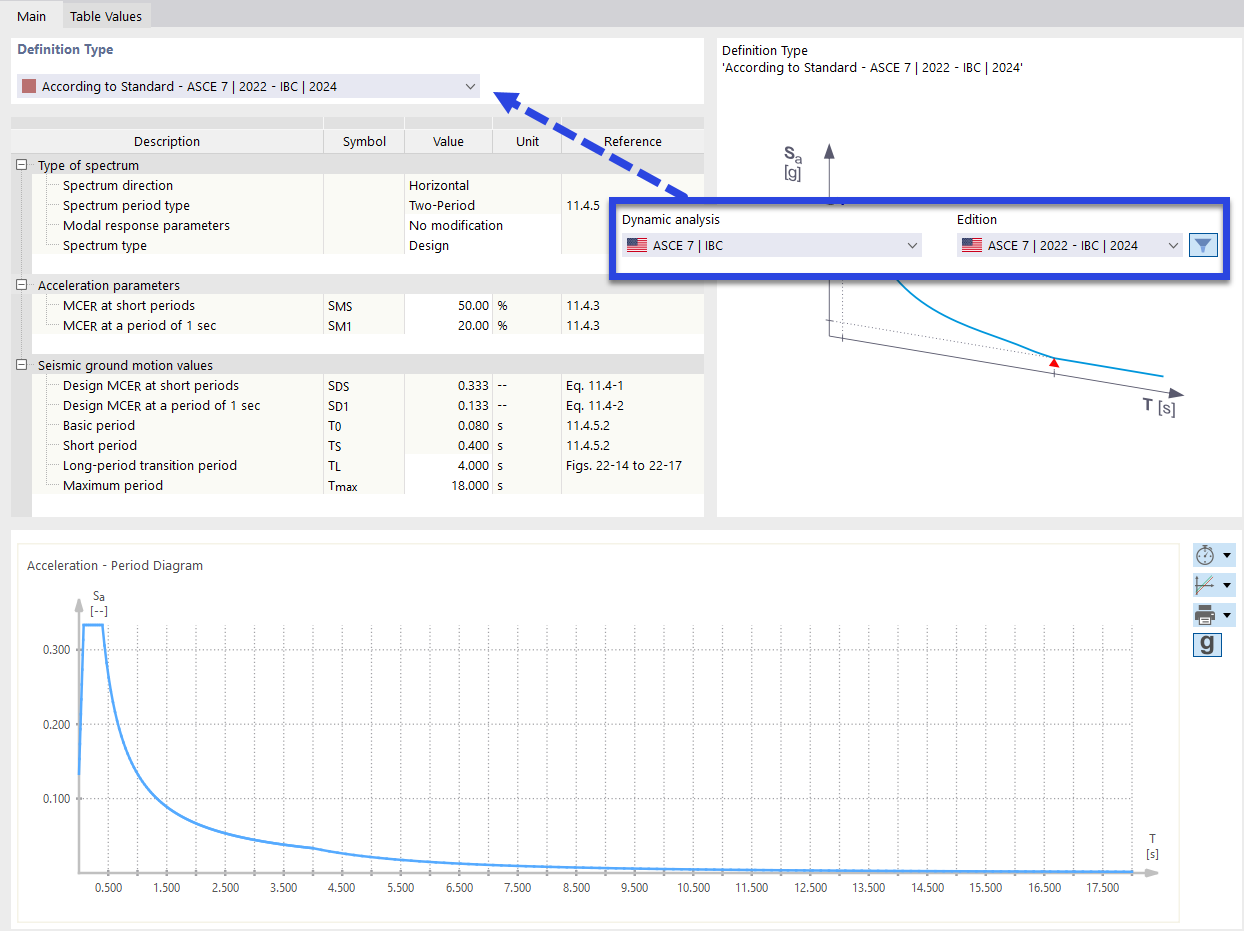Switch to the Table Values tab
The height and width of the screenshot is (931, 1244).
[106, 15]
